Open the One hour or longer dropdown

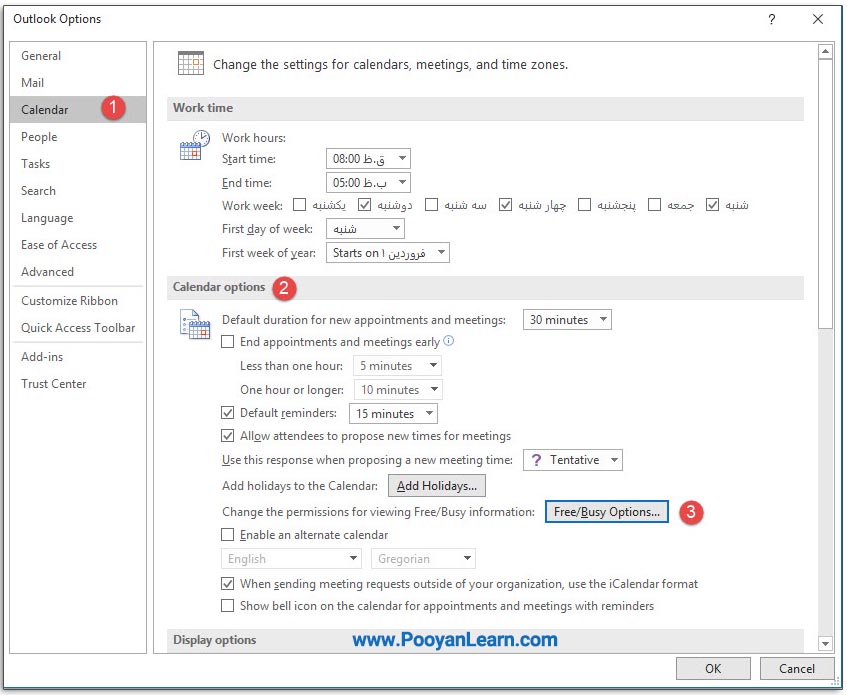tap(398, 389)
